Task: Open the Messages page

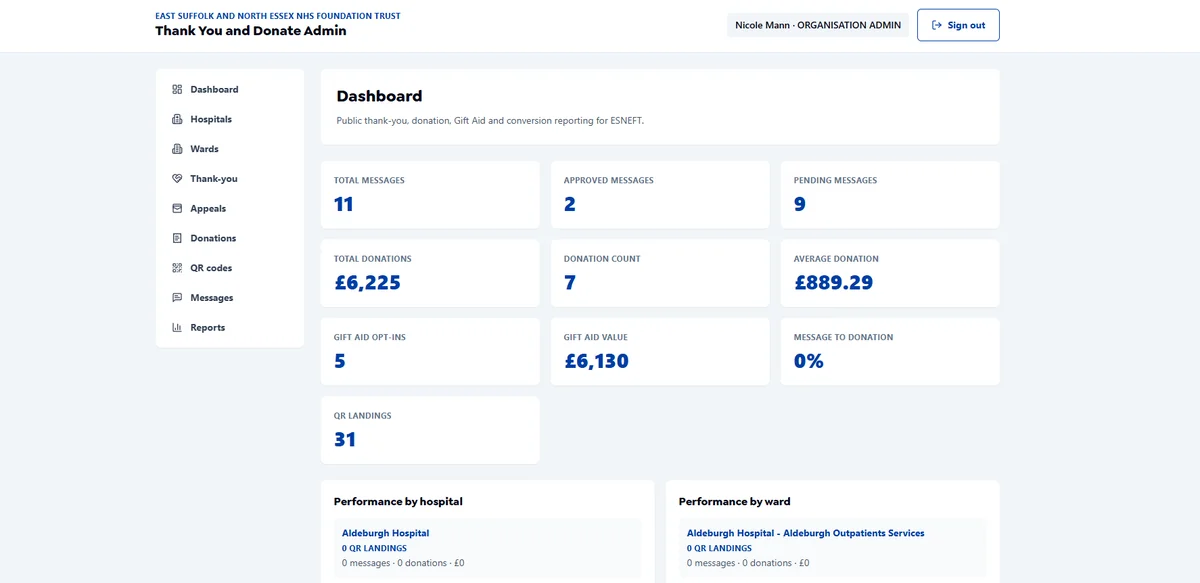Action: tap(230, 298)
